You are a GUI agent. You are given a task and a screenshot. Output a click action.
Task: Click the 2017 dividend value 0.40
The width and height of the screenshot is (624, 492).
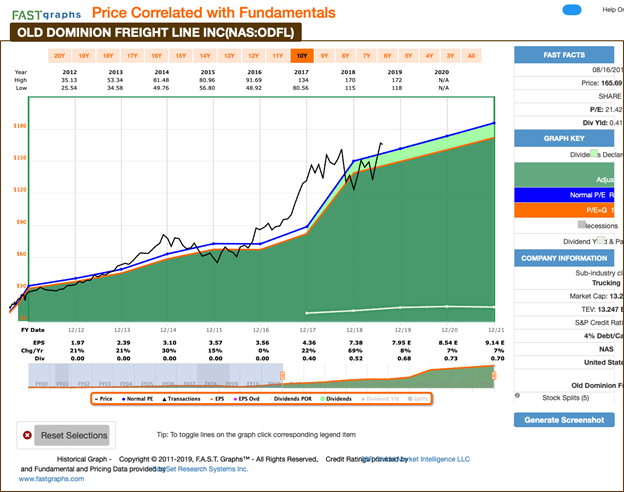309,359
